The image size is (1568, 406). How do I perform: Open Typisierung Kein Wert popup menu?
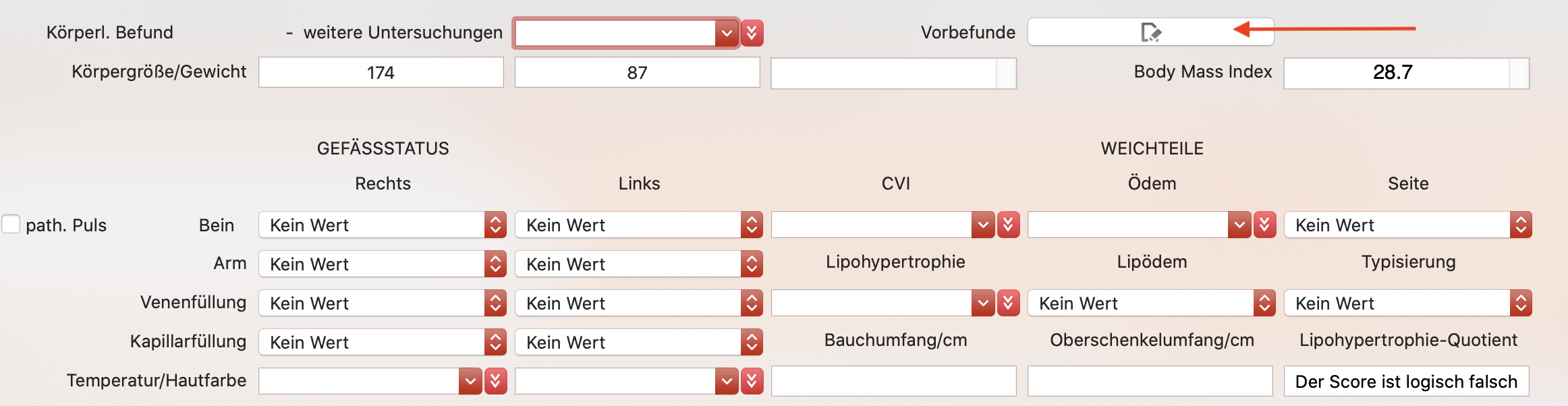pyautogui.click(x=1407, y=303)
